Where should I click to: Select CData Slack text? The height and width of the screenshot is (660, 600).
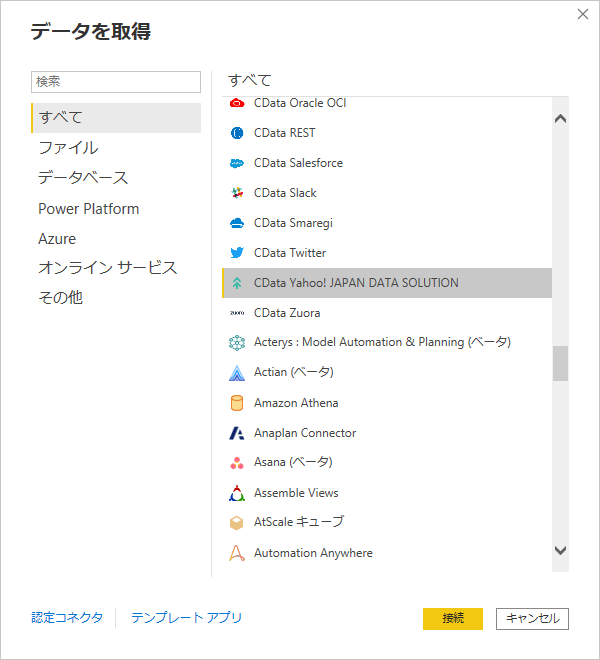285,193
